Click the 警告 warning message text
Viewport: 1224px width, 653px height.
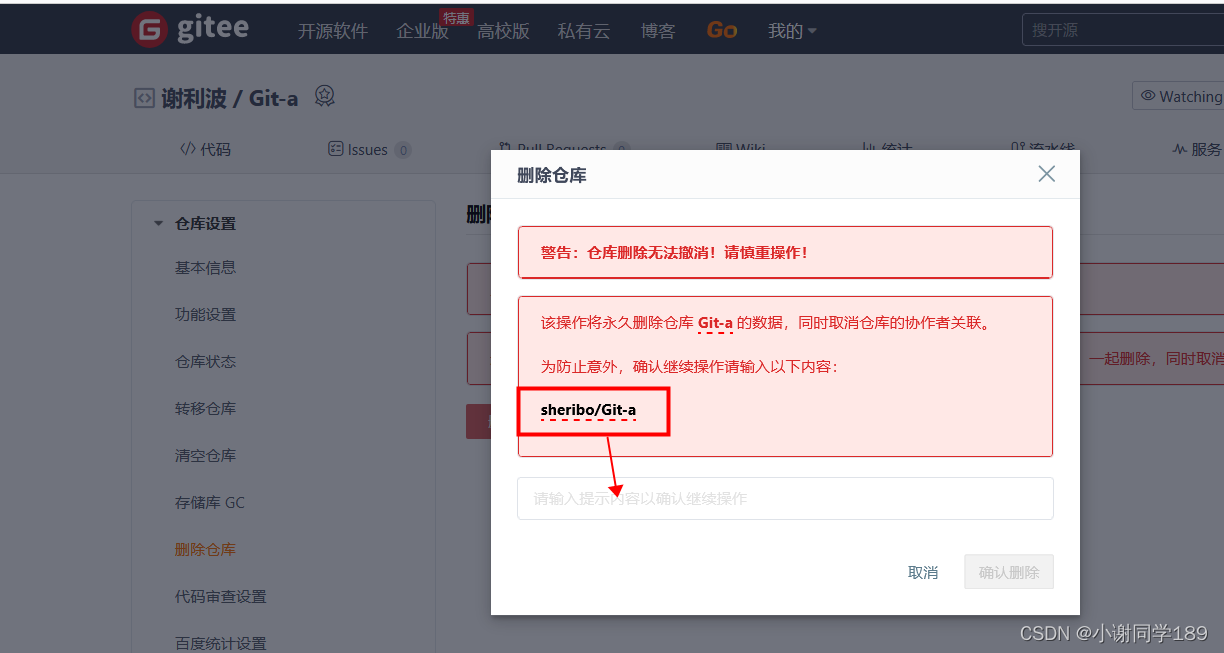pos(674,252)
